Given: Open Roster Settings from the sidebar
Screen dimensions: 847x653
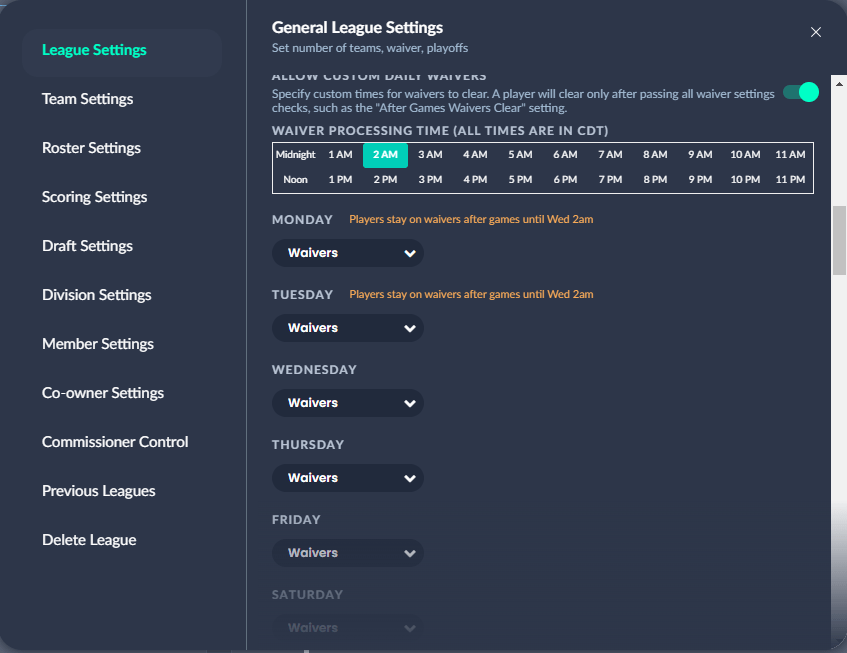Looking at the screenshot, I should coord(91,148).
